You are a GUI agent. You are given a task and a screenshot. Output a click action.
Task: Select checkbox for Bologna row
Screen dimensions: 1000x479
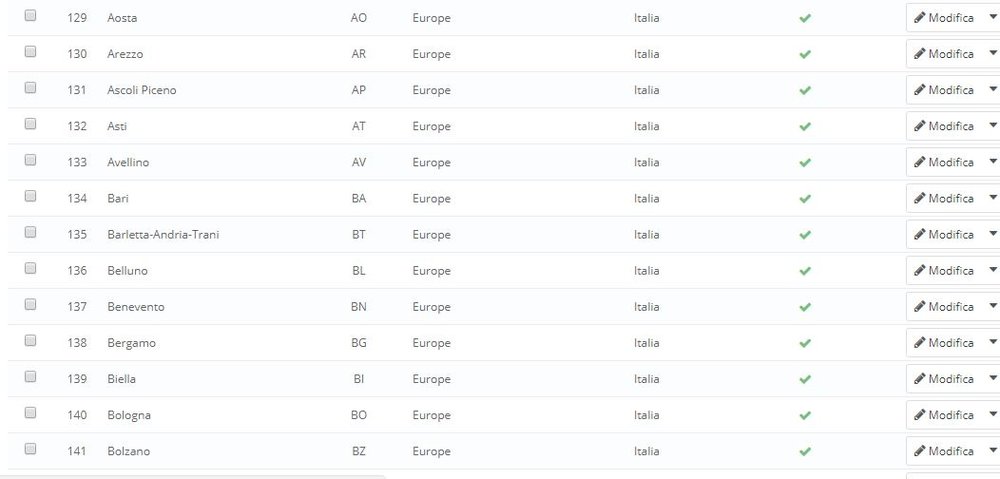[x=30, y=413]
